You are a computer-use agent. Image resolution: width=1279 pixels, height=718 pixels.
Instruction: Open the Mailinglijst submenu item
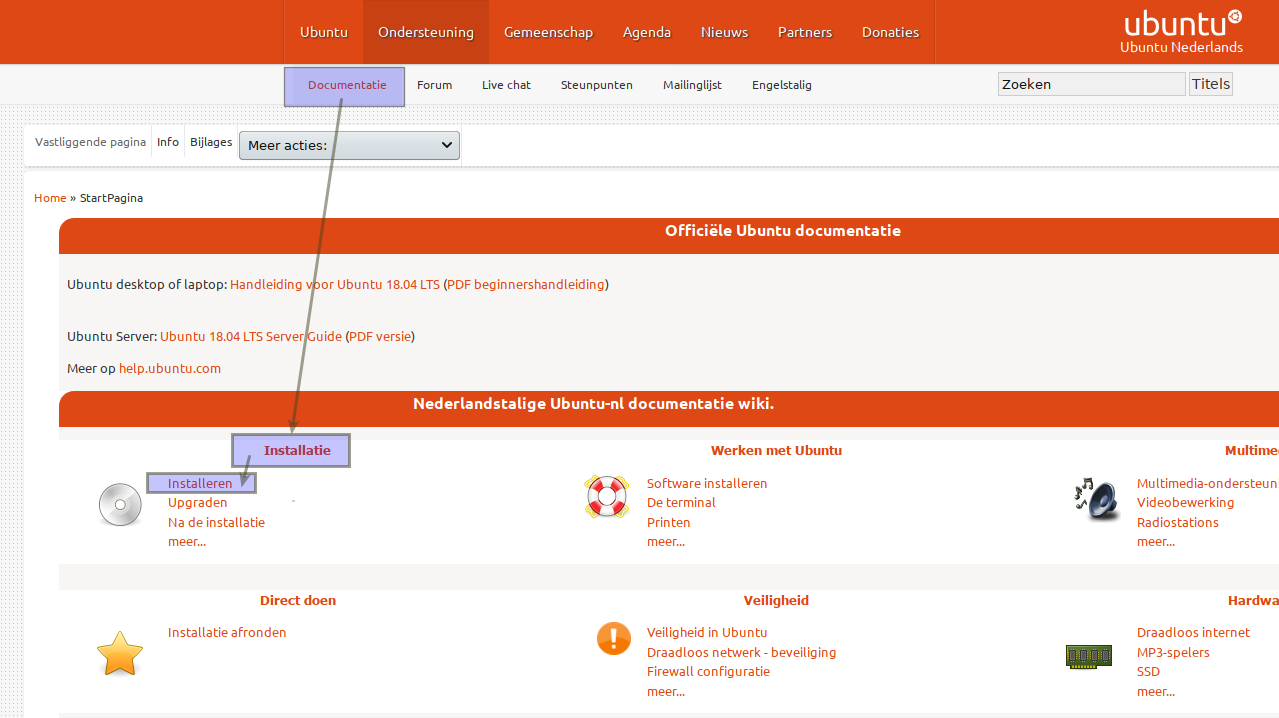(x=692, y=85)
